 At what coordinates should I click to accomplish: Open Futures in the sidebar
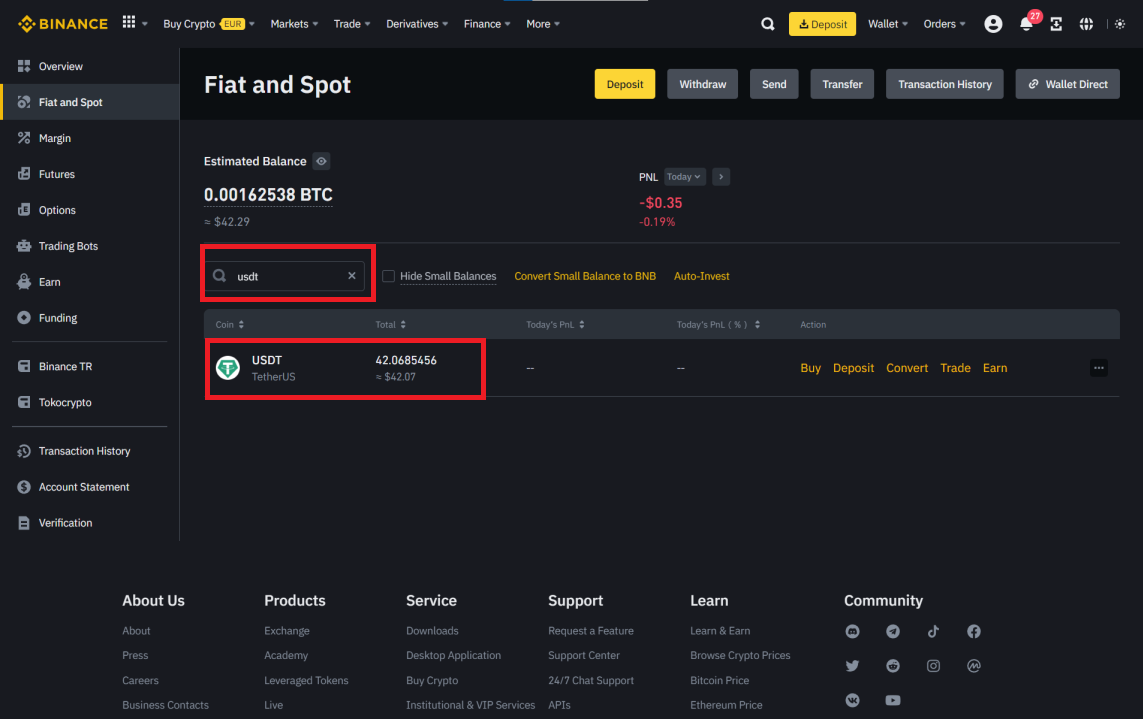click(90, 174)
